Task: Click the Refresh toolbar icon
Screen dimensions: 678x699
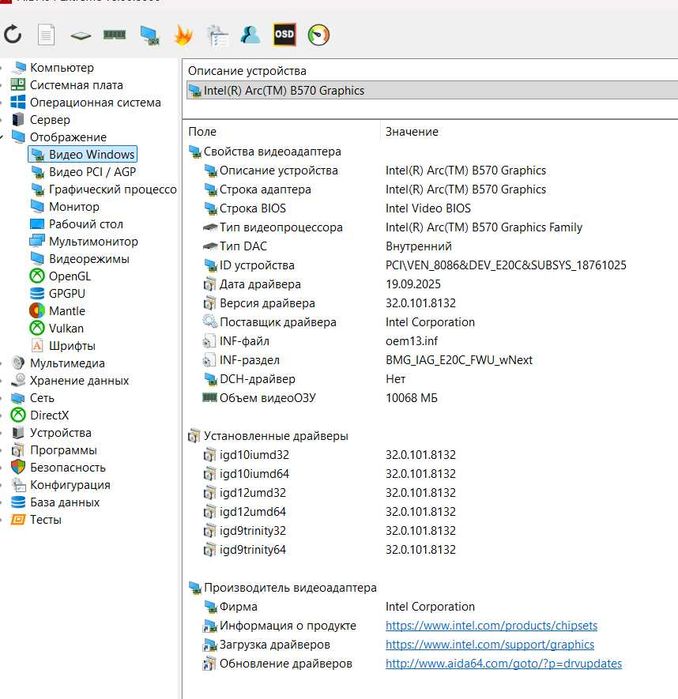Action: 12,34
